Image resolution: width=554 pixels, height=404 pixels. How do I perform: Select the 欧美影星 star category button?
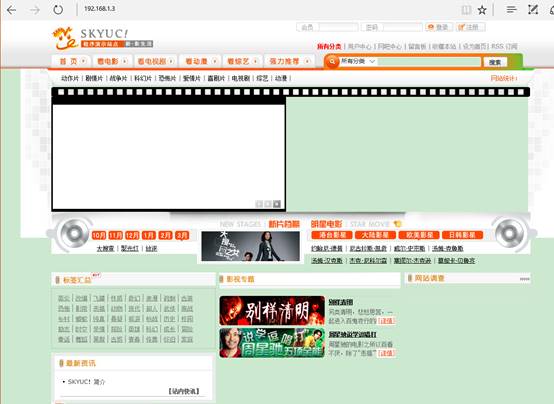tap(419, 235)
